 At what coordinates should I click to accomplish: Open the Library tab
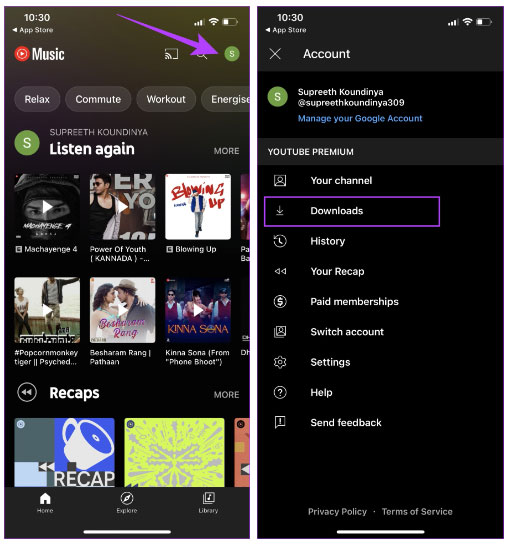click(208, 503)
